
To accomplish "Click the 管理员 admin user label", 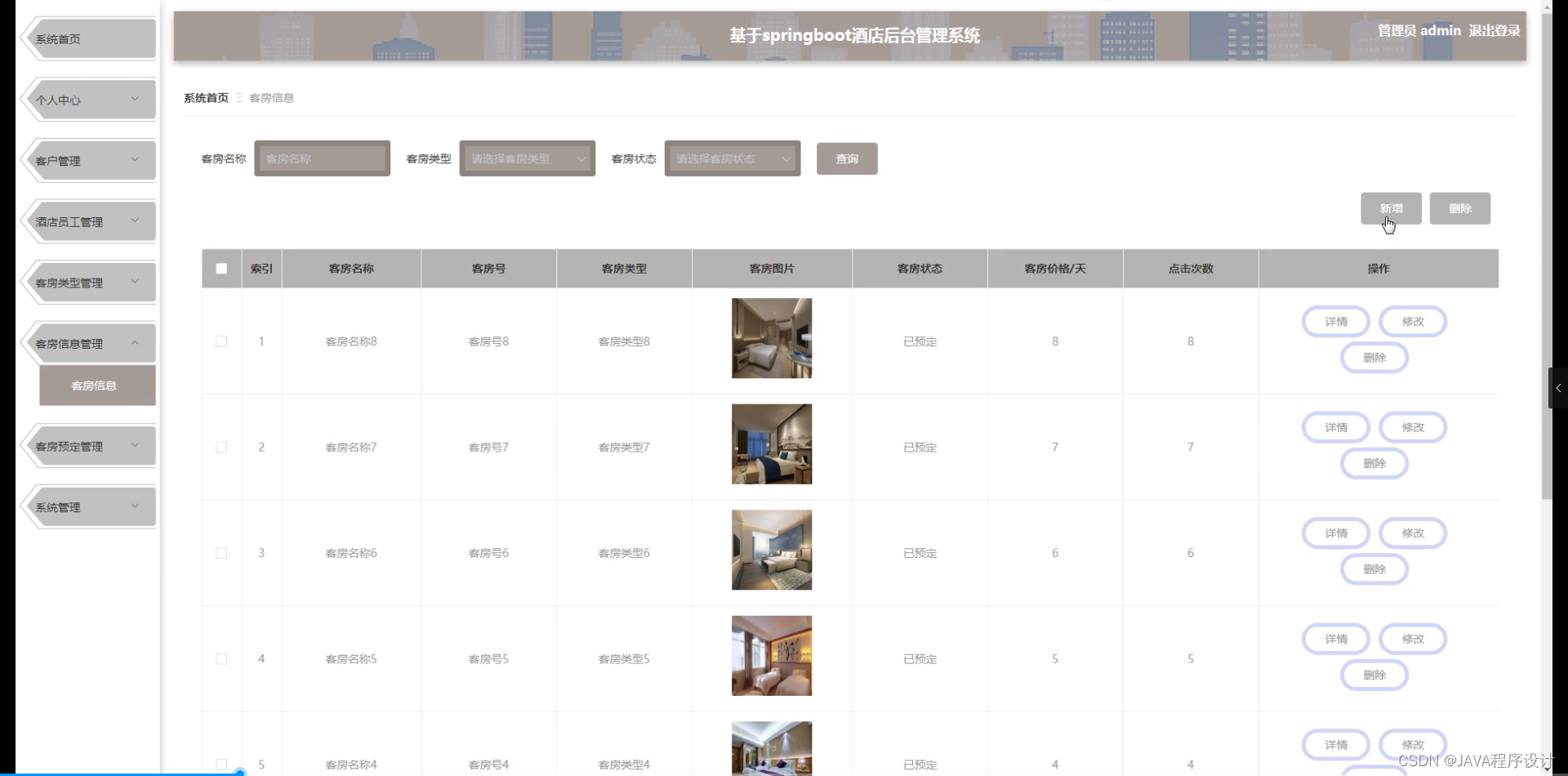I will click(x=1419, y=30).
